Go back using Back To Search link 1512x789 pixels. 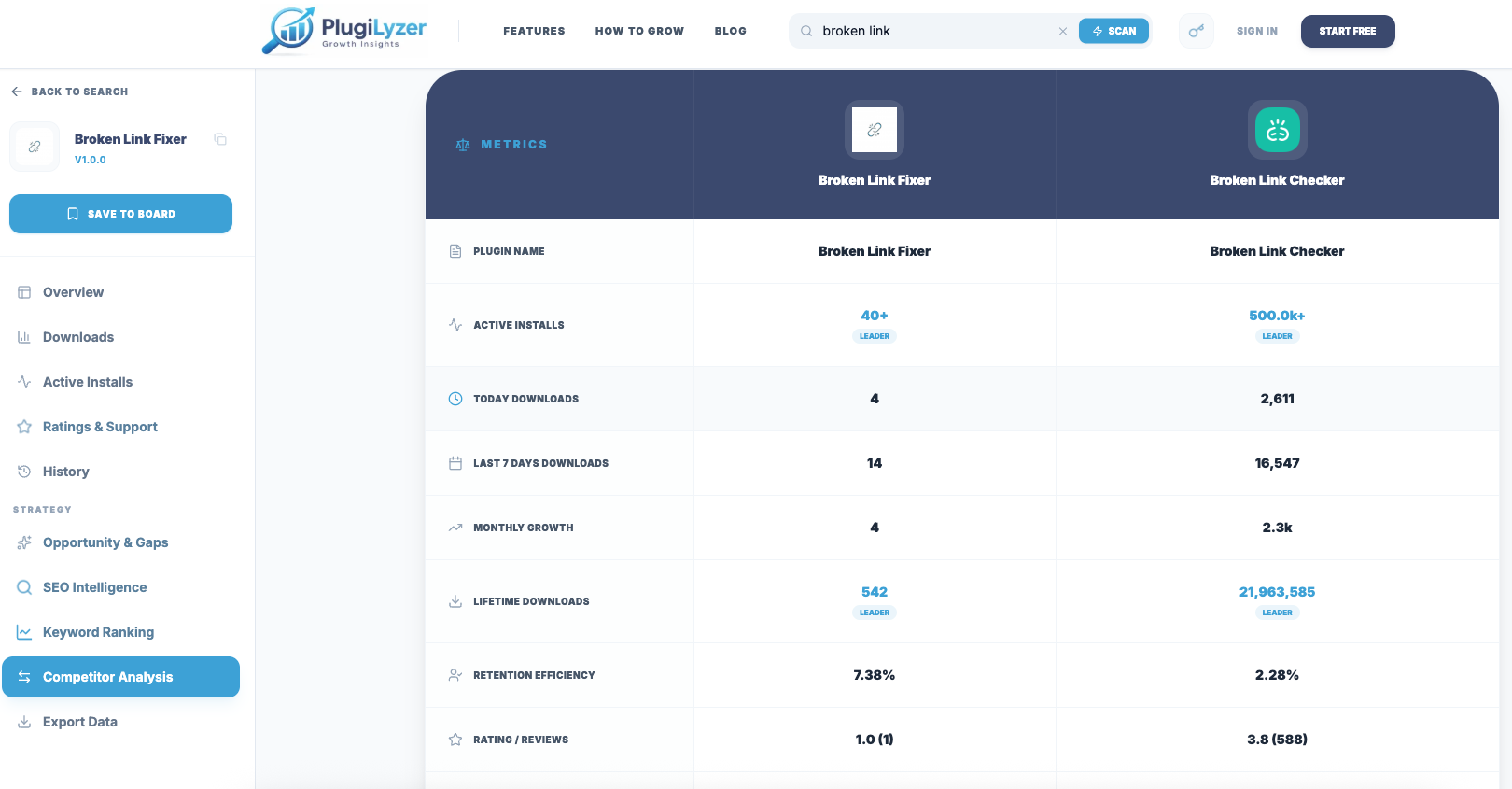tap(70, 92)
